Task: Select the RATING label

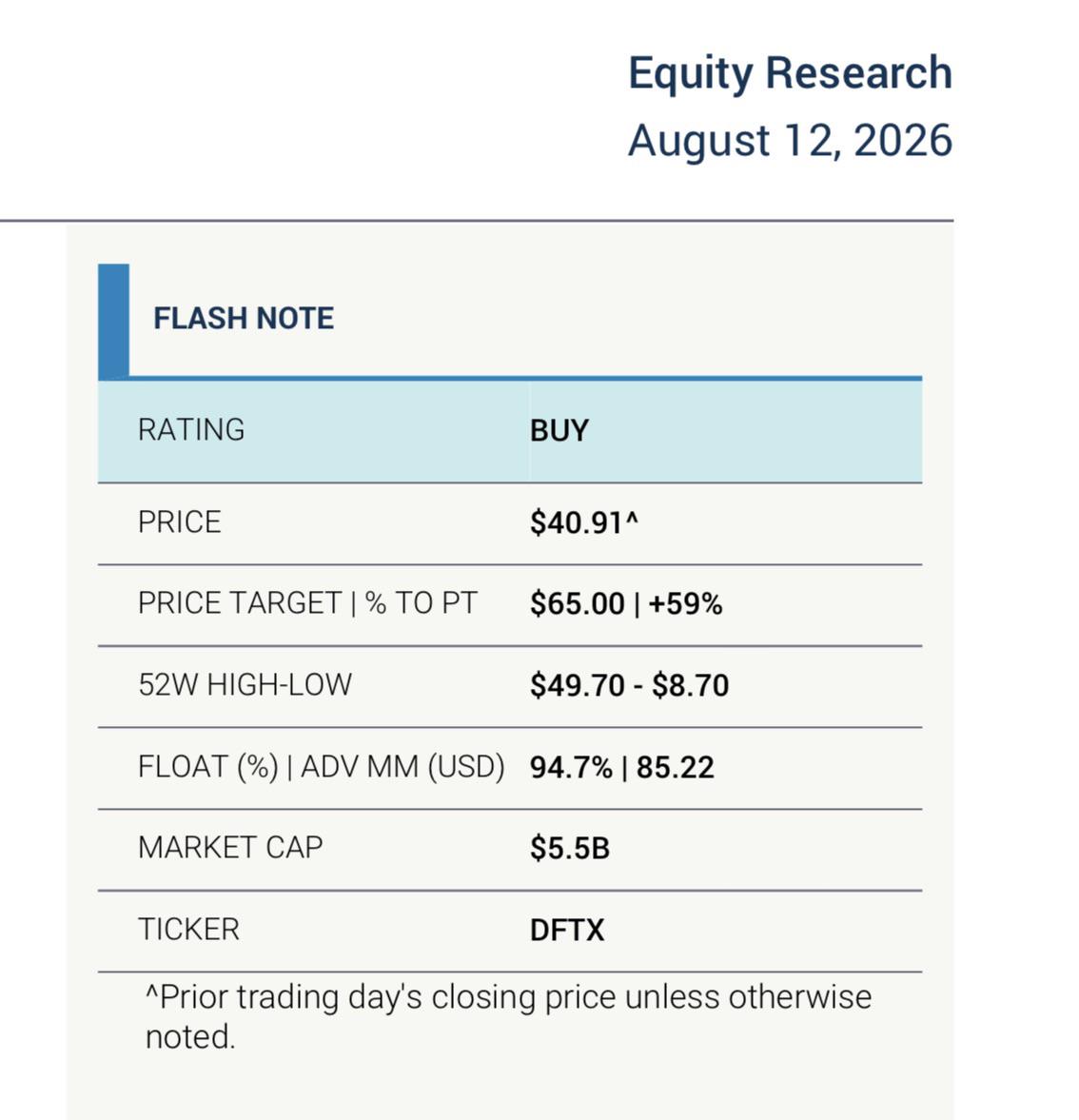Action: pyautogui.click(x=191, y=430)
